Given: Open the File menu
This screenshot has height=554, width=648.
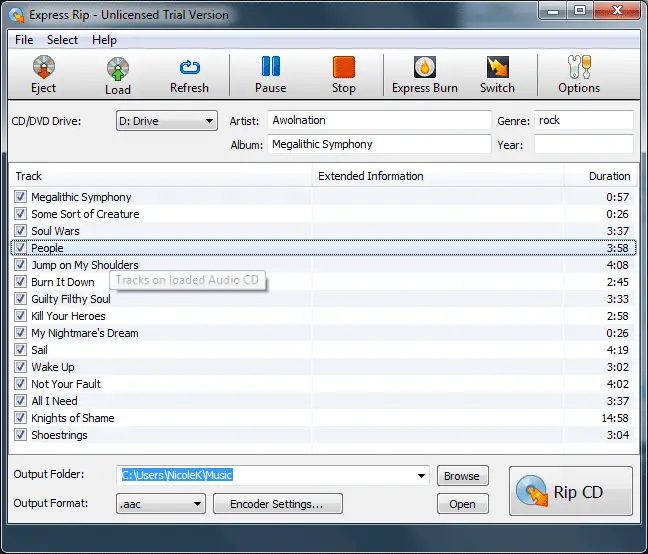Looking at the screenshot, I should [24, 40].
